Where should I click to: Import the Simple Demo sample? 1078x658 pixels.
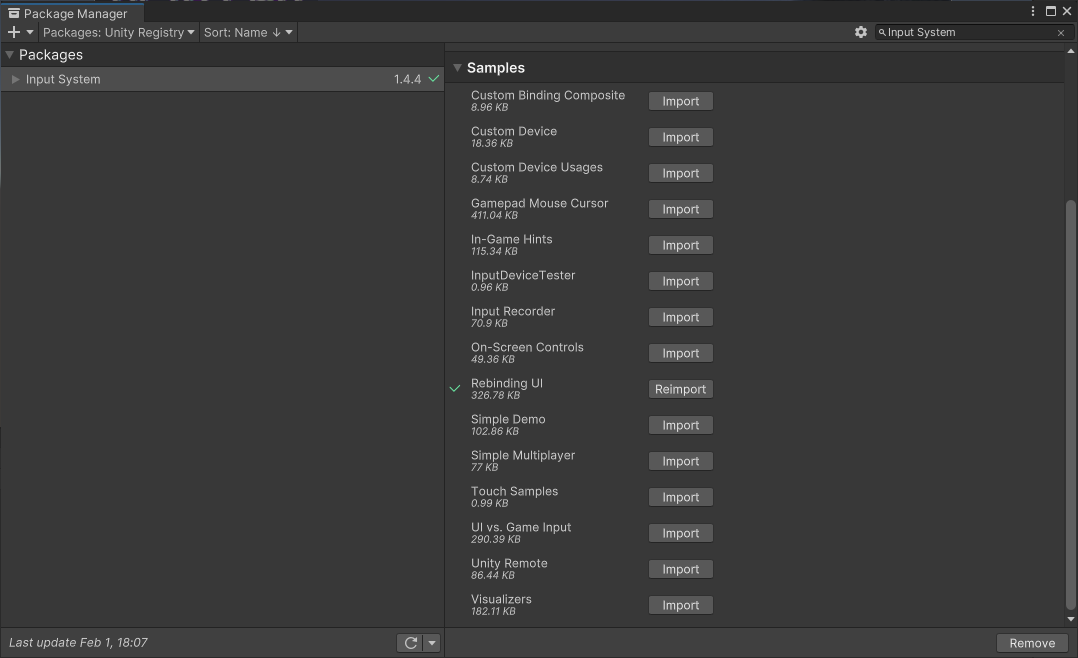click(x=681, y=425)
